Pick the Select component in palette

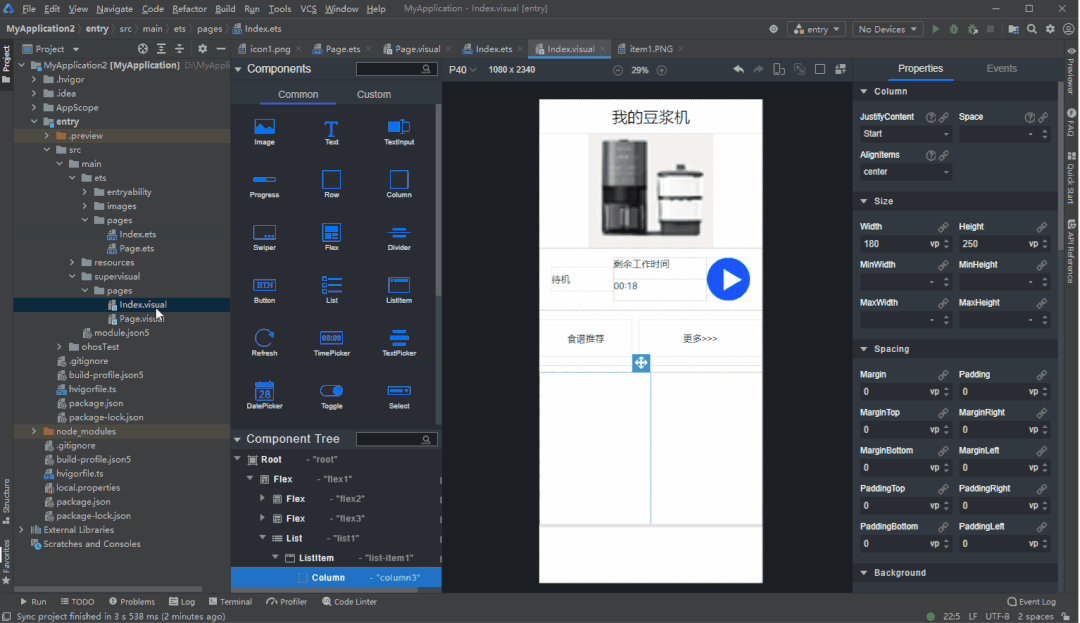(399, 396)
